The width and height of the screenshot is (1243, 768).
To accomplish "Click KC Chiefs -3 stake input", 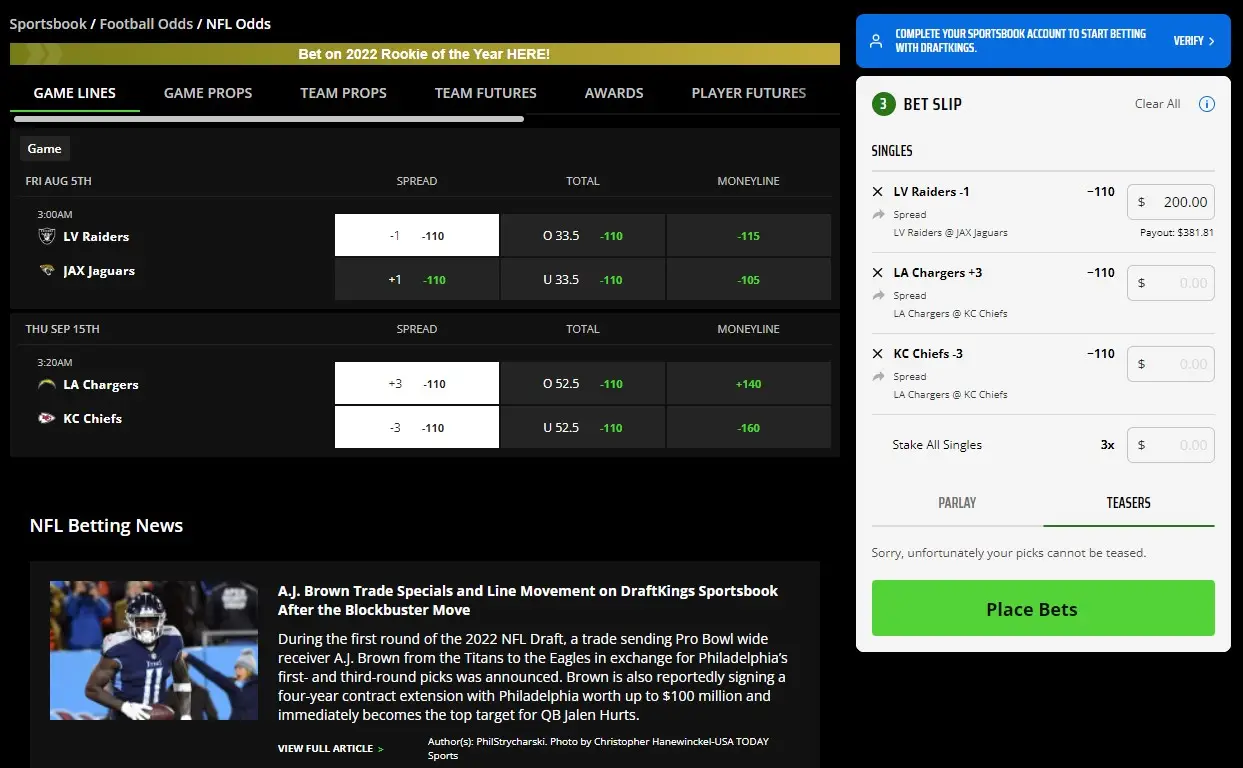I will tap(1171, 364).
